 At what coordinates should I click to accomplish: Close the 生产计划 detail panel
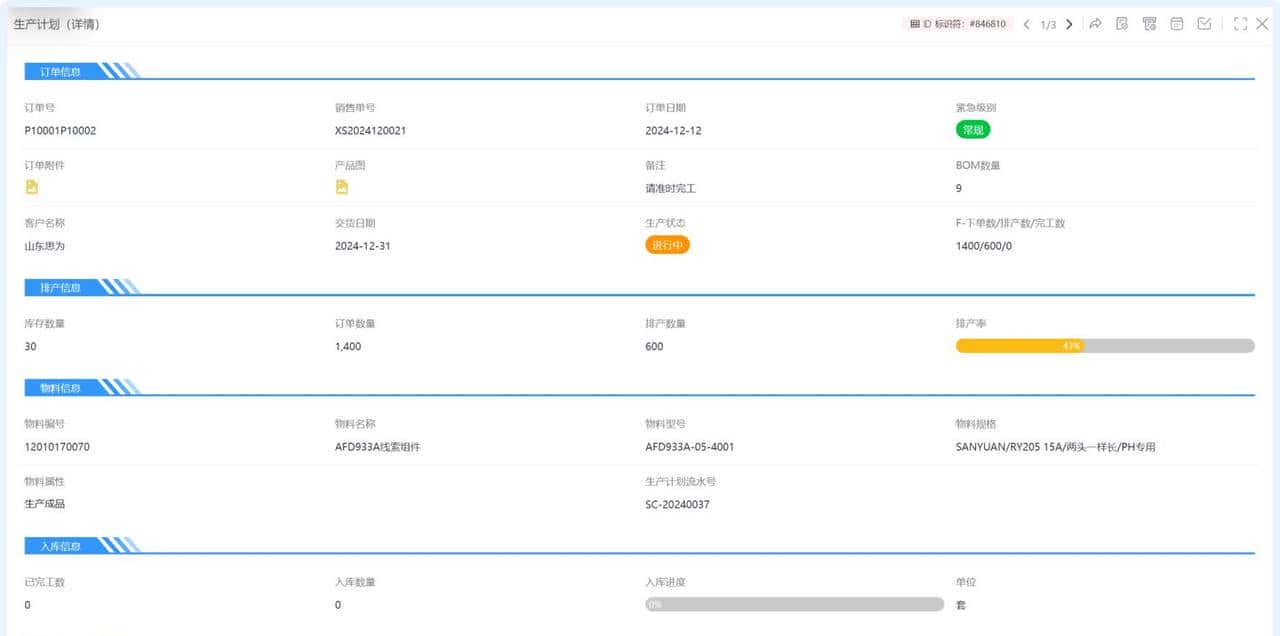point(1262,24)
